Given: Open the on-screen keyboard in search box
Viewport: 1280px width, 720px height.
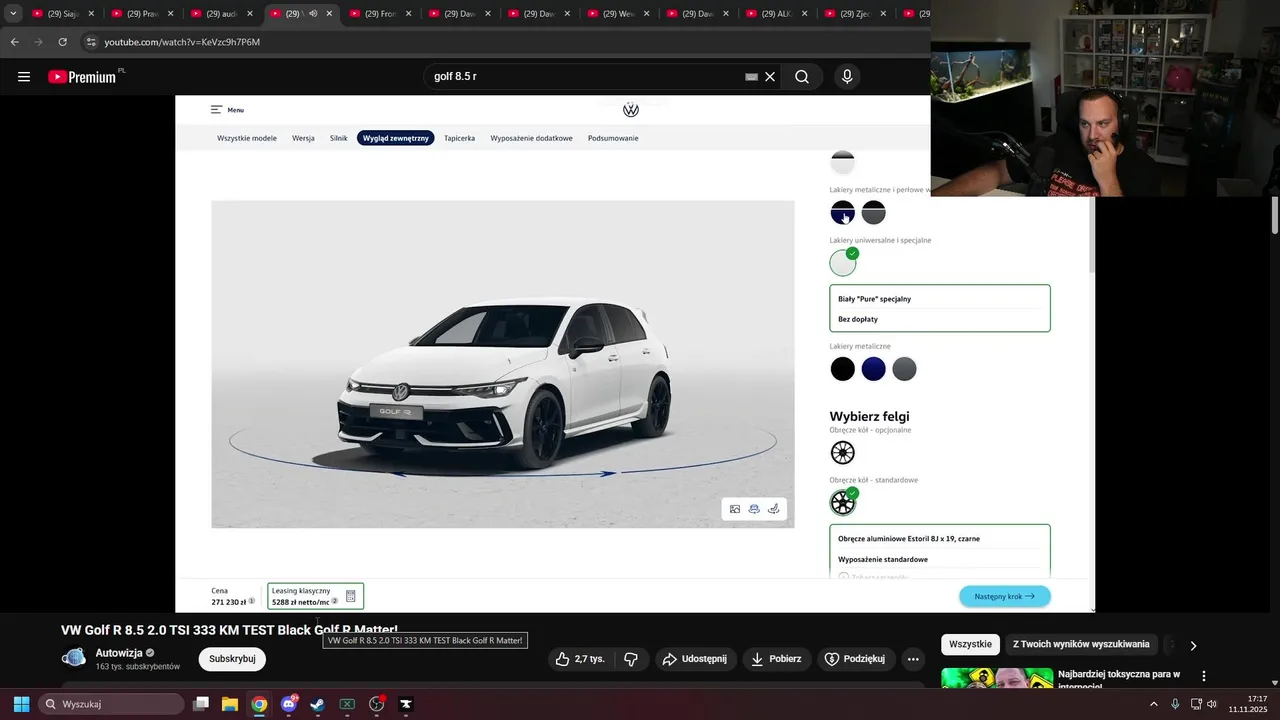Looking at the screenshot, I should [x=751, y=77].
